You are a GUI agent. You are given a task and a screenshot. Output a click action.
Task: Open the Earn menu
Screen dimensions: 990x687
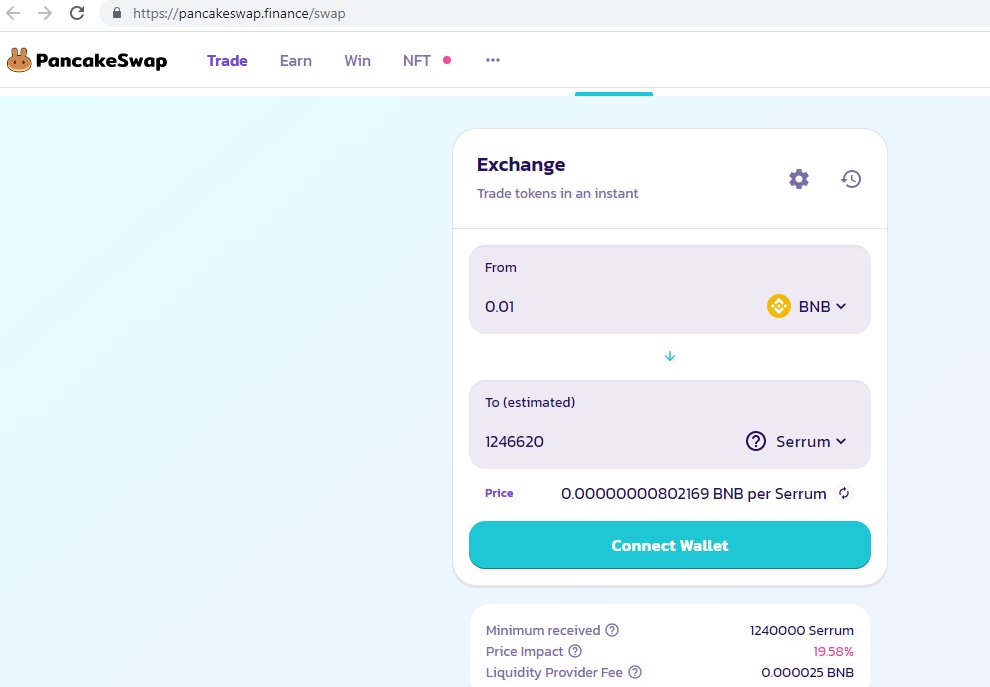295,61
